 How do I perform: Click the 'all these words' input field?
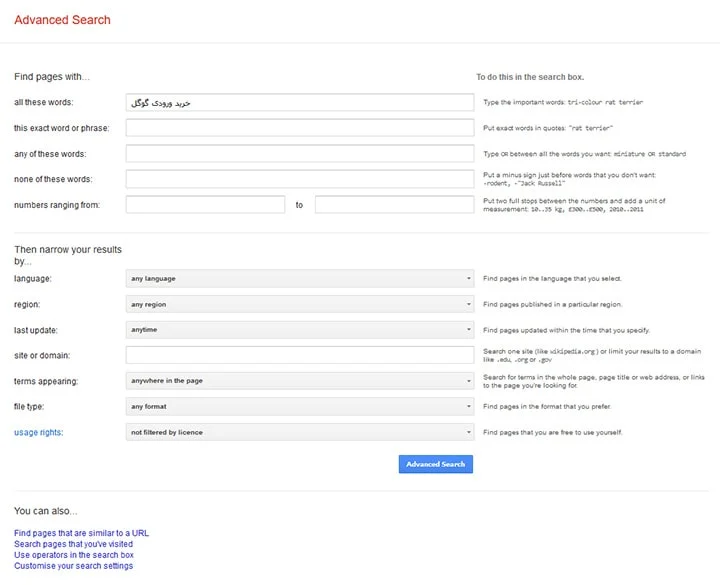click(x=300, y=102)
